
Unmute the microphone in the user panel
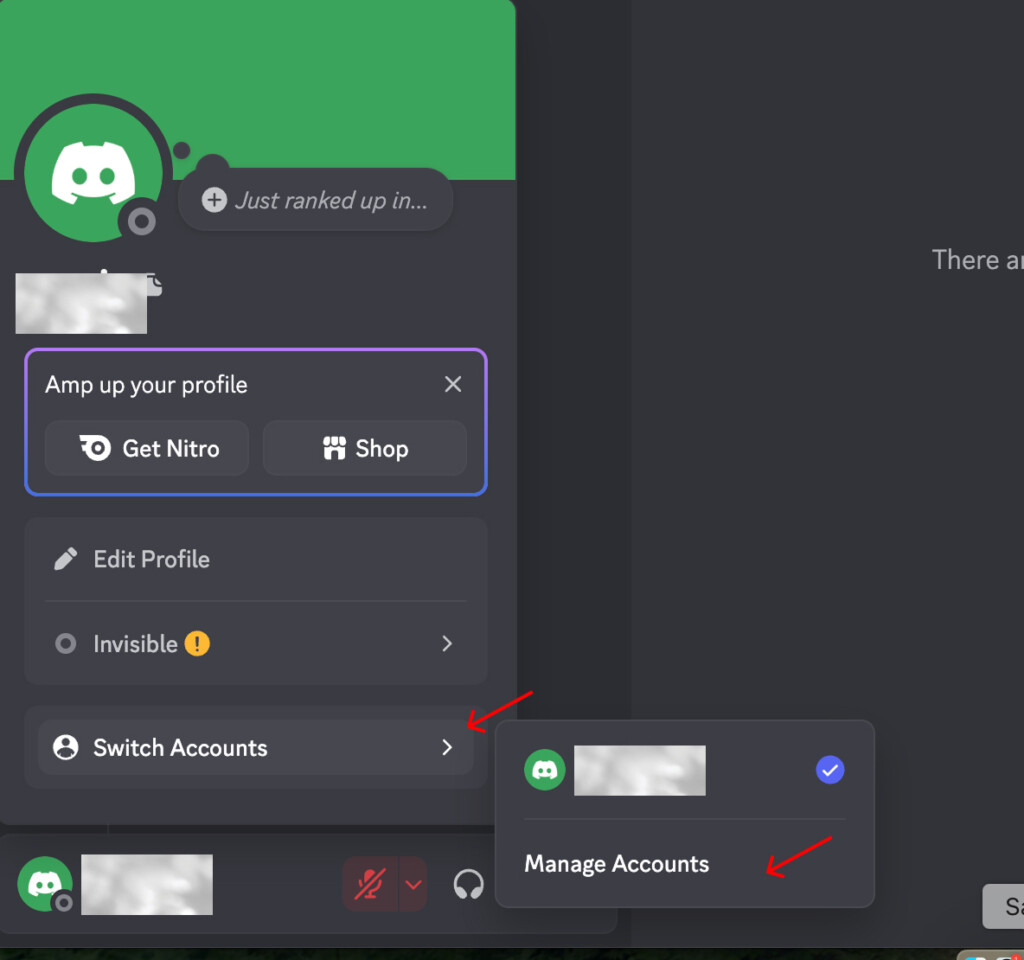(x=370, y=884)
